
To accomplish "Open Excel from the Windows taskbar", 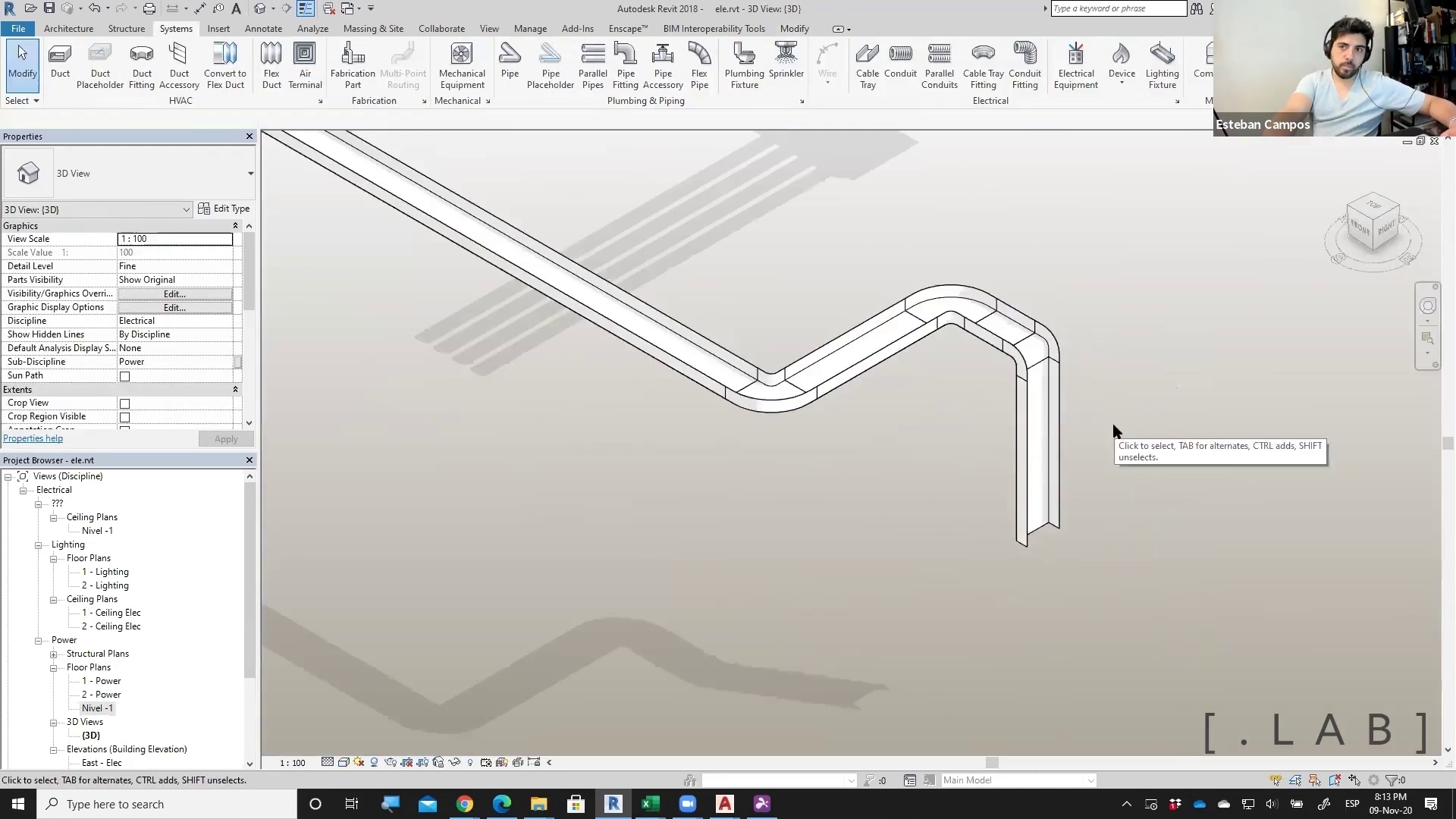I will 650,804.
